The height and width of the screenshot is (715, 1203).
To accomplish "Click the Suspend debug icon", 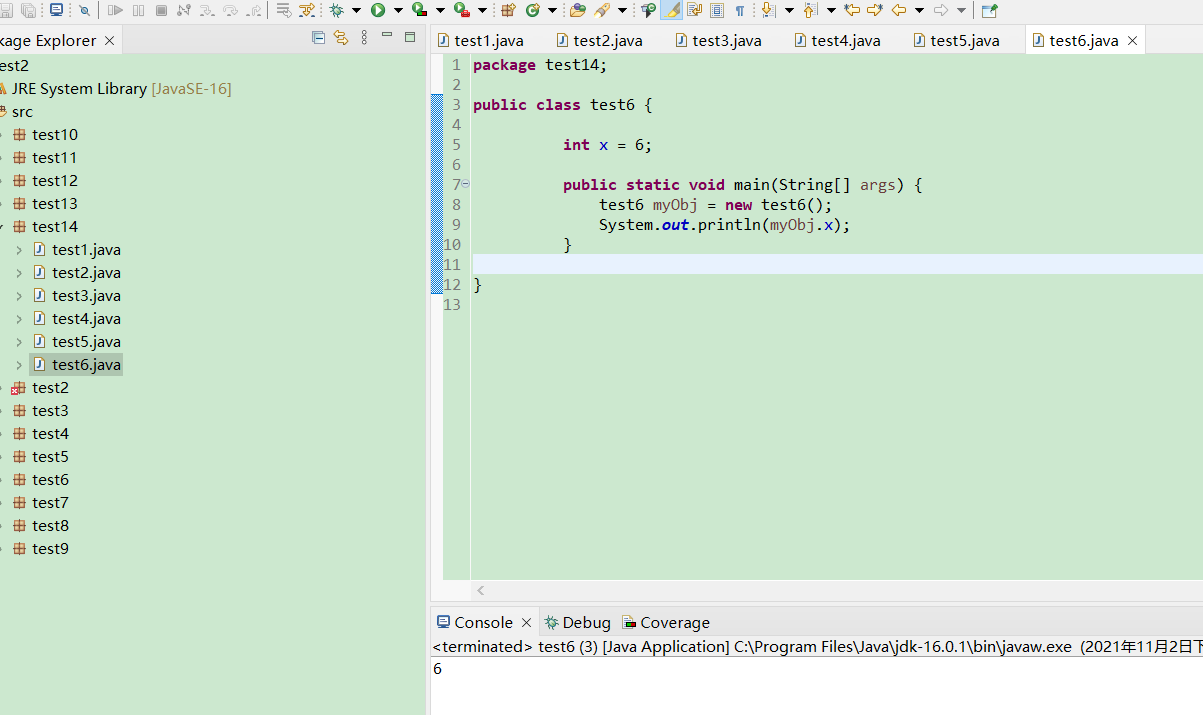I will click(x=138, y=10).
